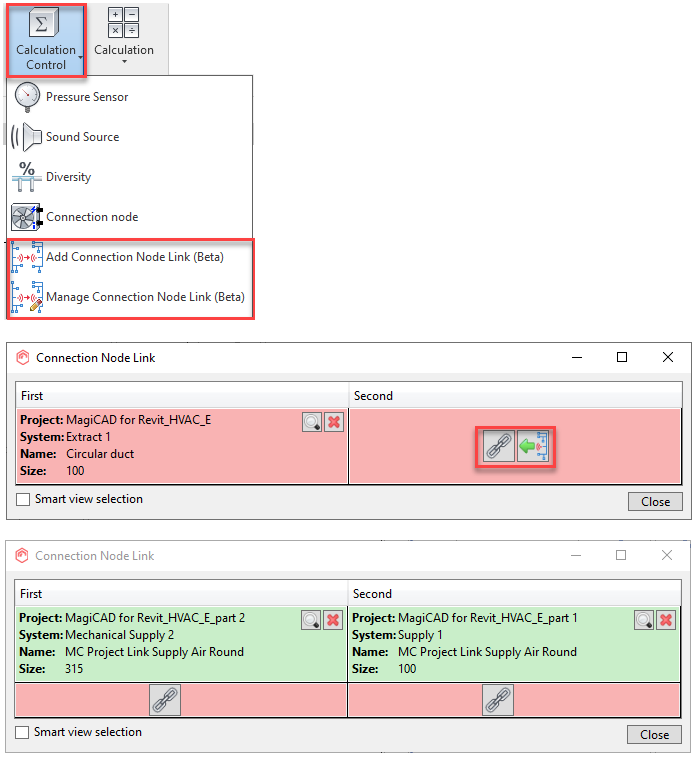Open the Calculation Control dropdown button

click(x=46, y=41)
